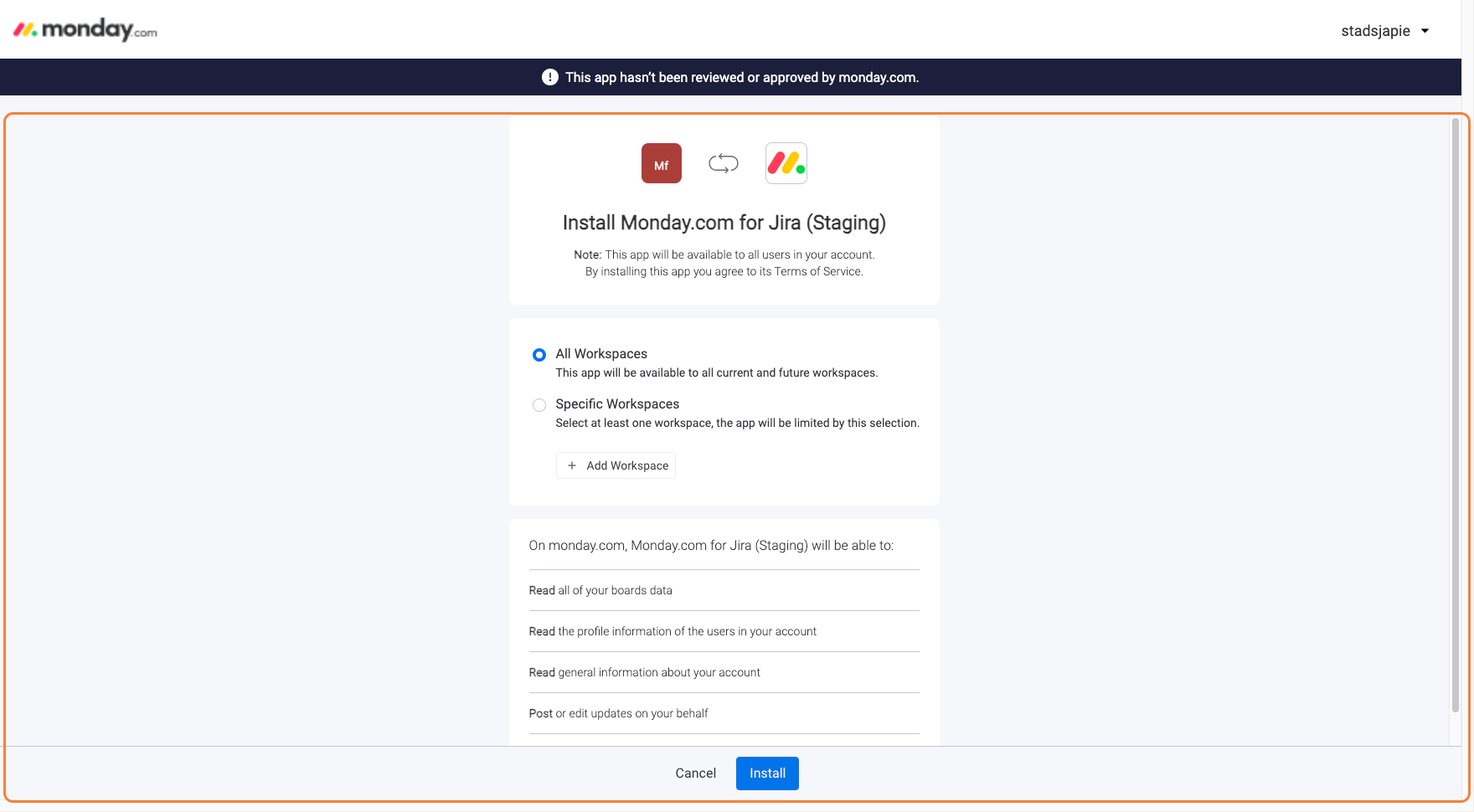Image resolution: width=1474 pixels, height=812 pixels.
Task: Click the warning exclamation icon in banner
Action: [x=550, y=77]
